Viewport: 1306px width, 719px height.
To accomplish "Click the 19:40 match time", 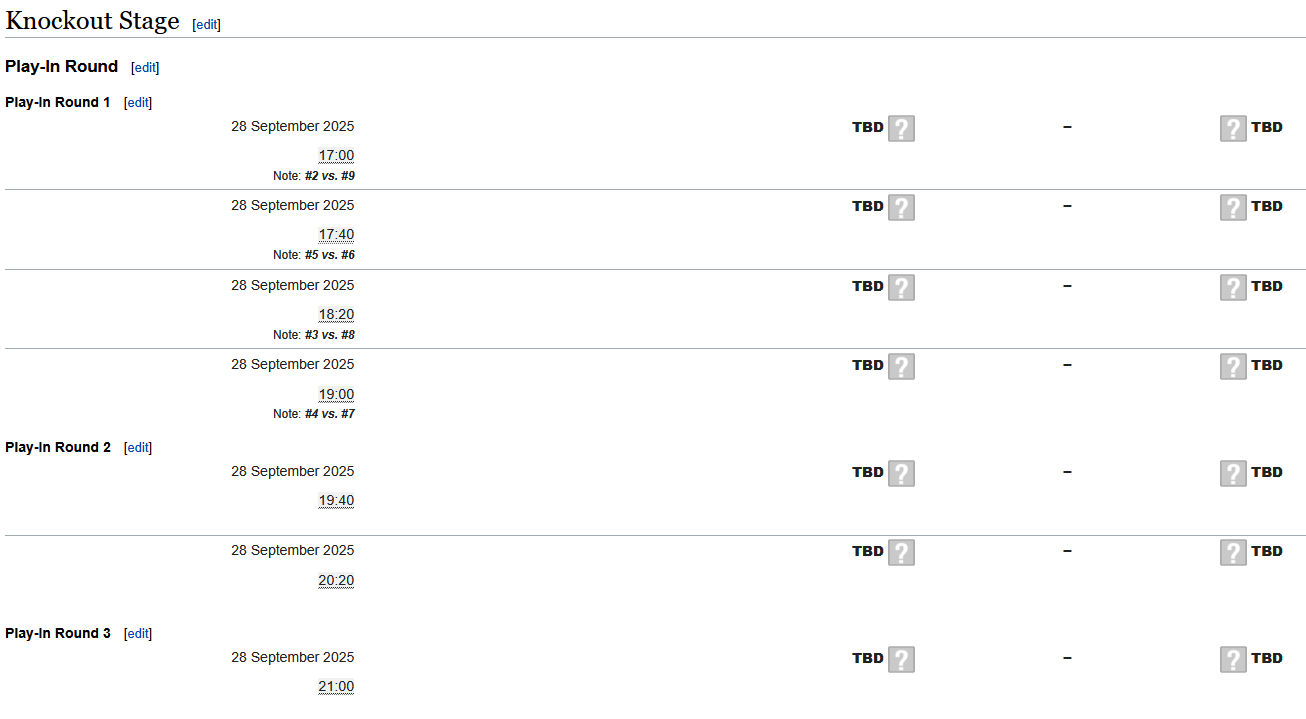I will coord(336,501).
